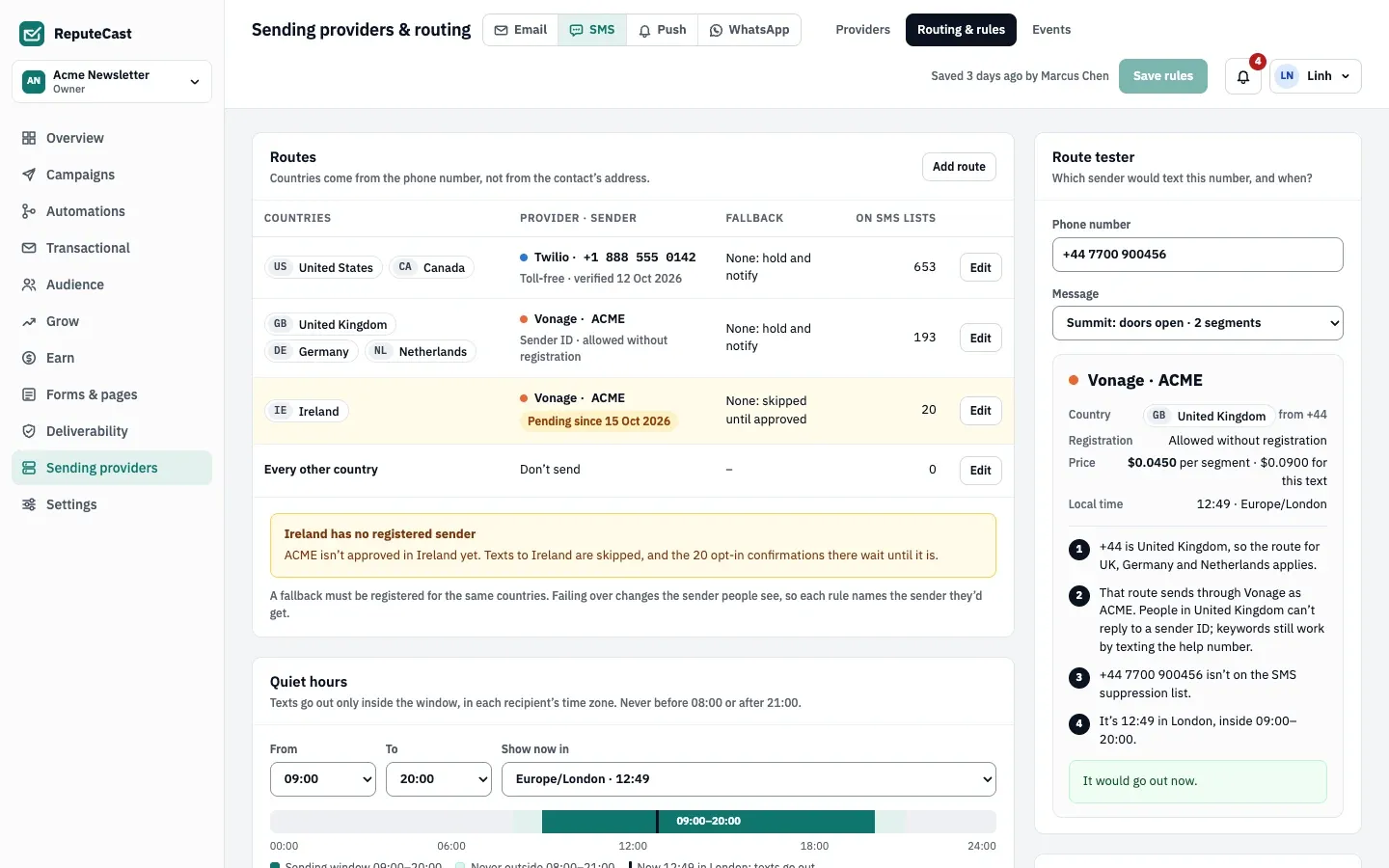Image resolution: width=1389 pixels, height=868 pixels.
Task: Switch to the Push channel
Action: click(663, 30)
